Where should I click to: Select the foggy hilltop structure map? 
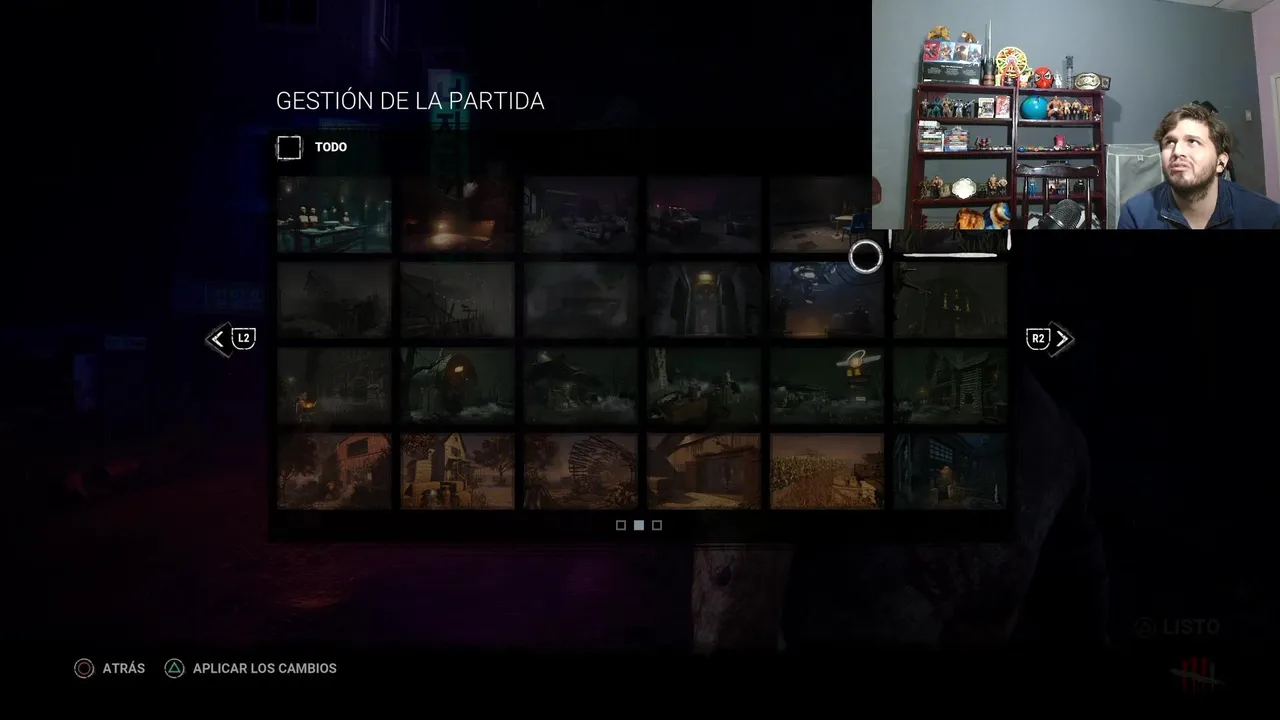click(x=334, y=300)
